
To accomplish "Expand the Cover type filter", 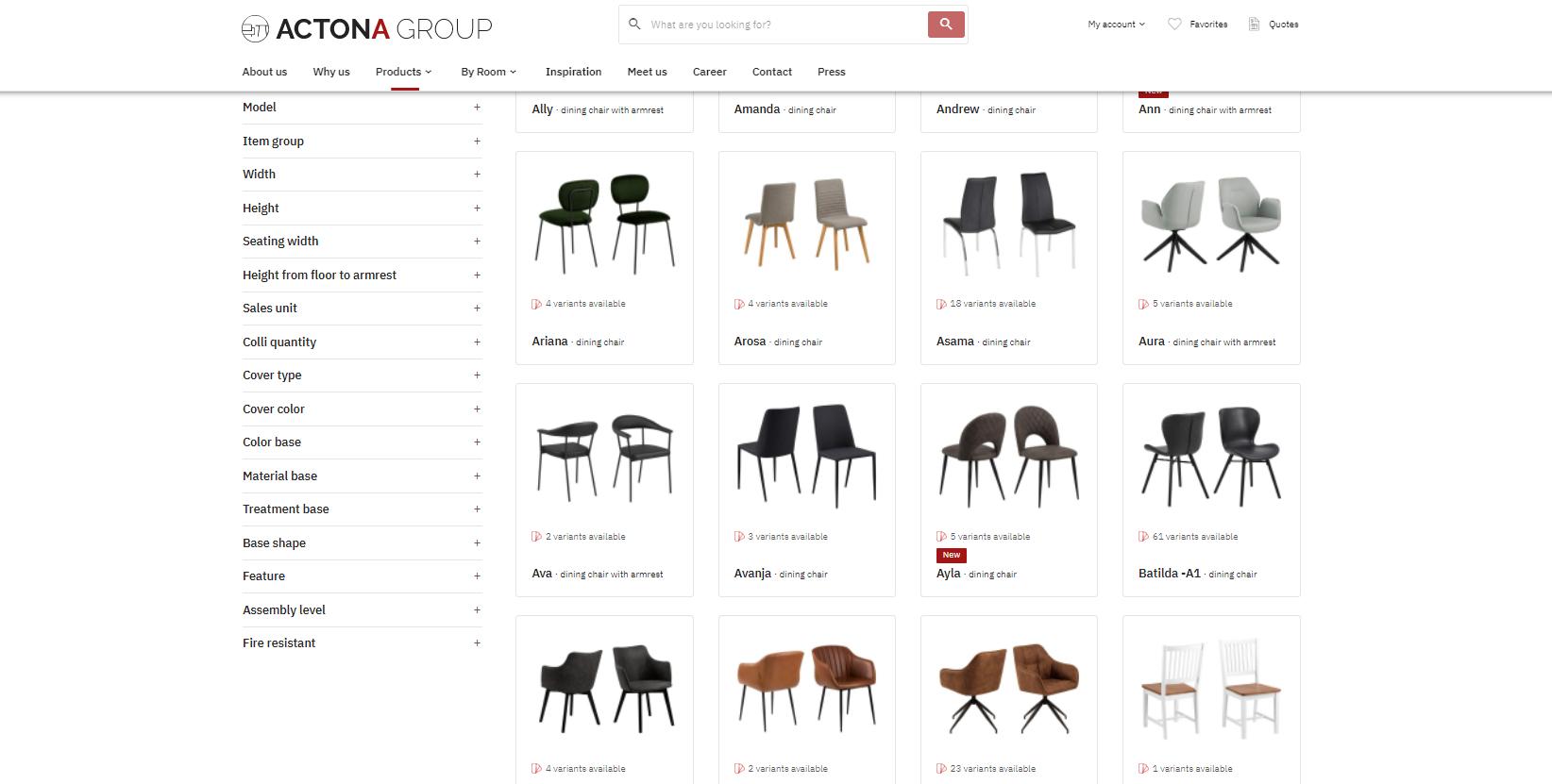I will (362, 375).
